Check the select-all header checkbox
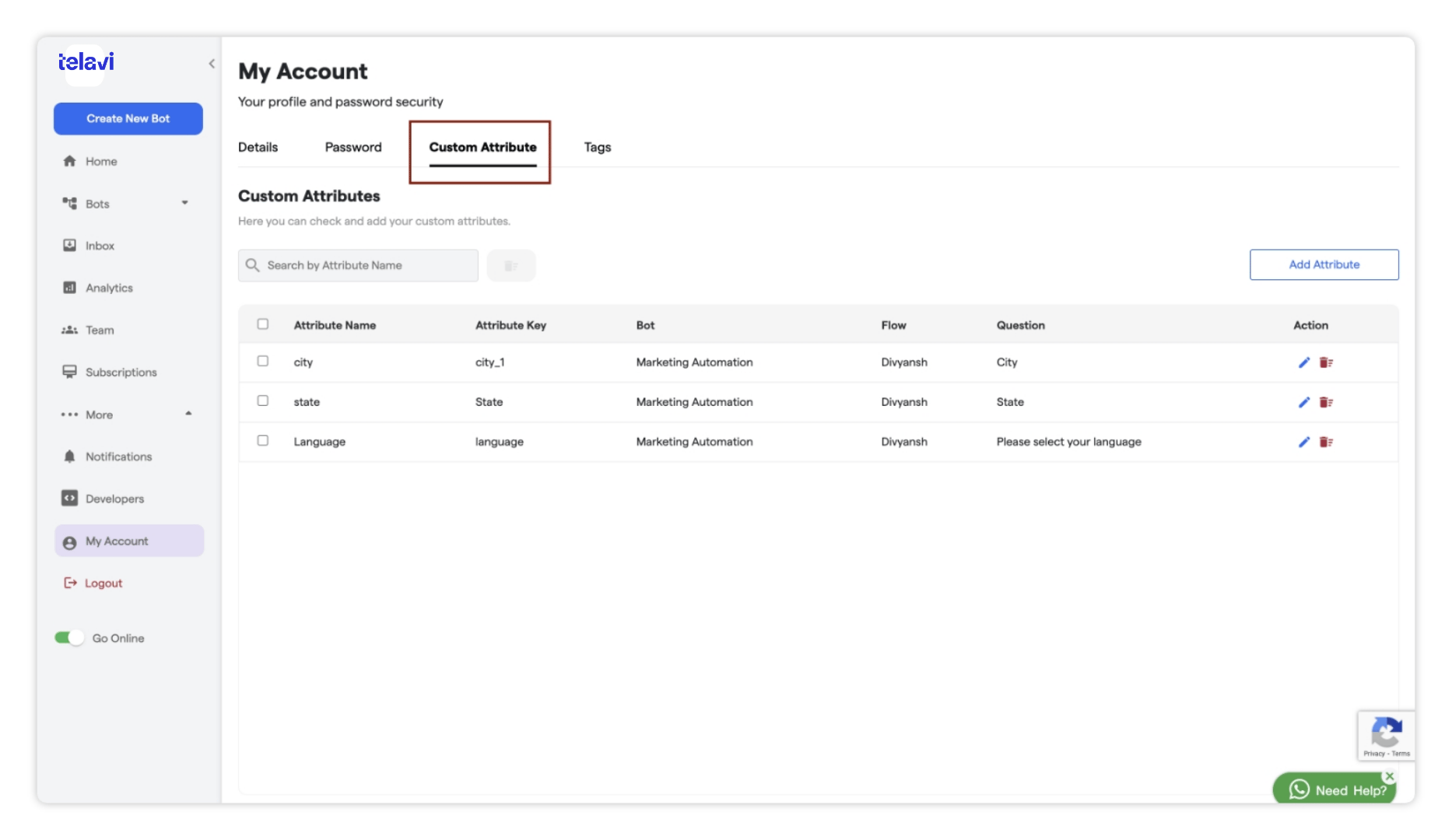 (x=263, y=324)
